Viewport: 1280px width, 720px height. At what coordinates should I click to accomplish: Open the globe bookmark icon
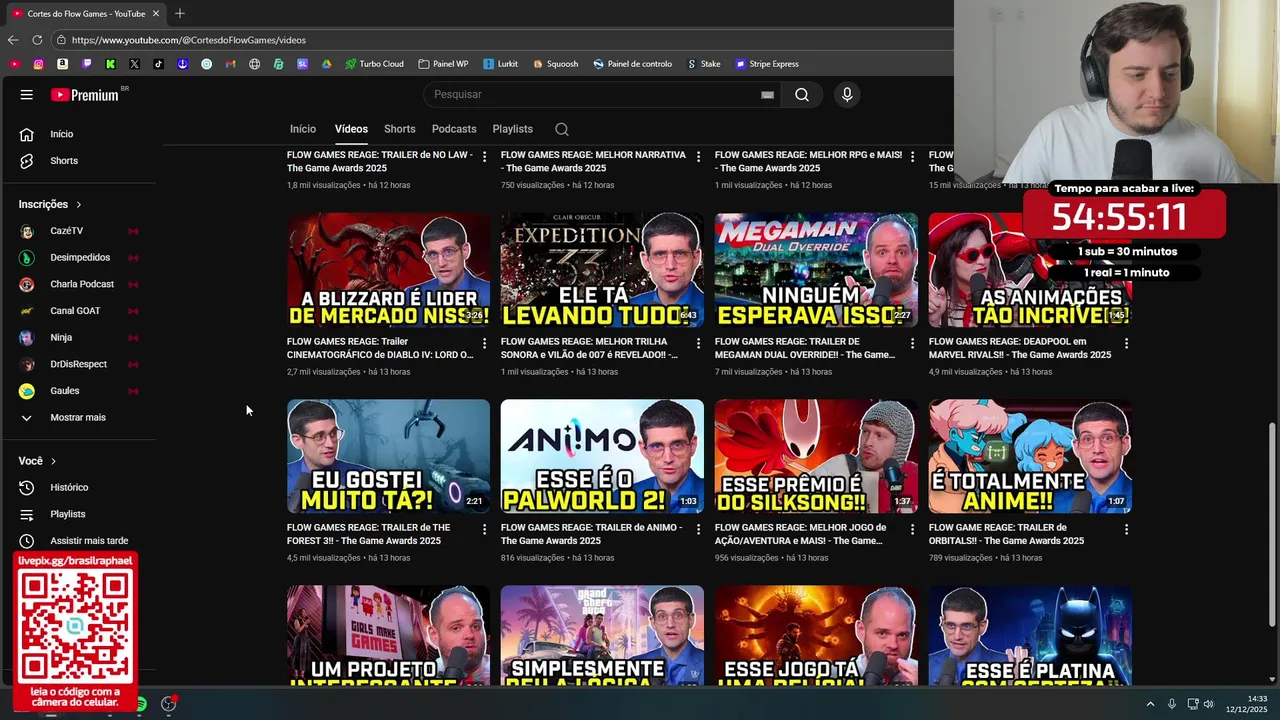[x=254, y=64]
